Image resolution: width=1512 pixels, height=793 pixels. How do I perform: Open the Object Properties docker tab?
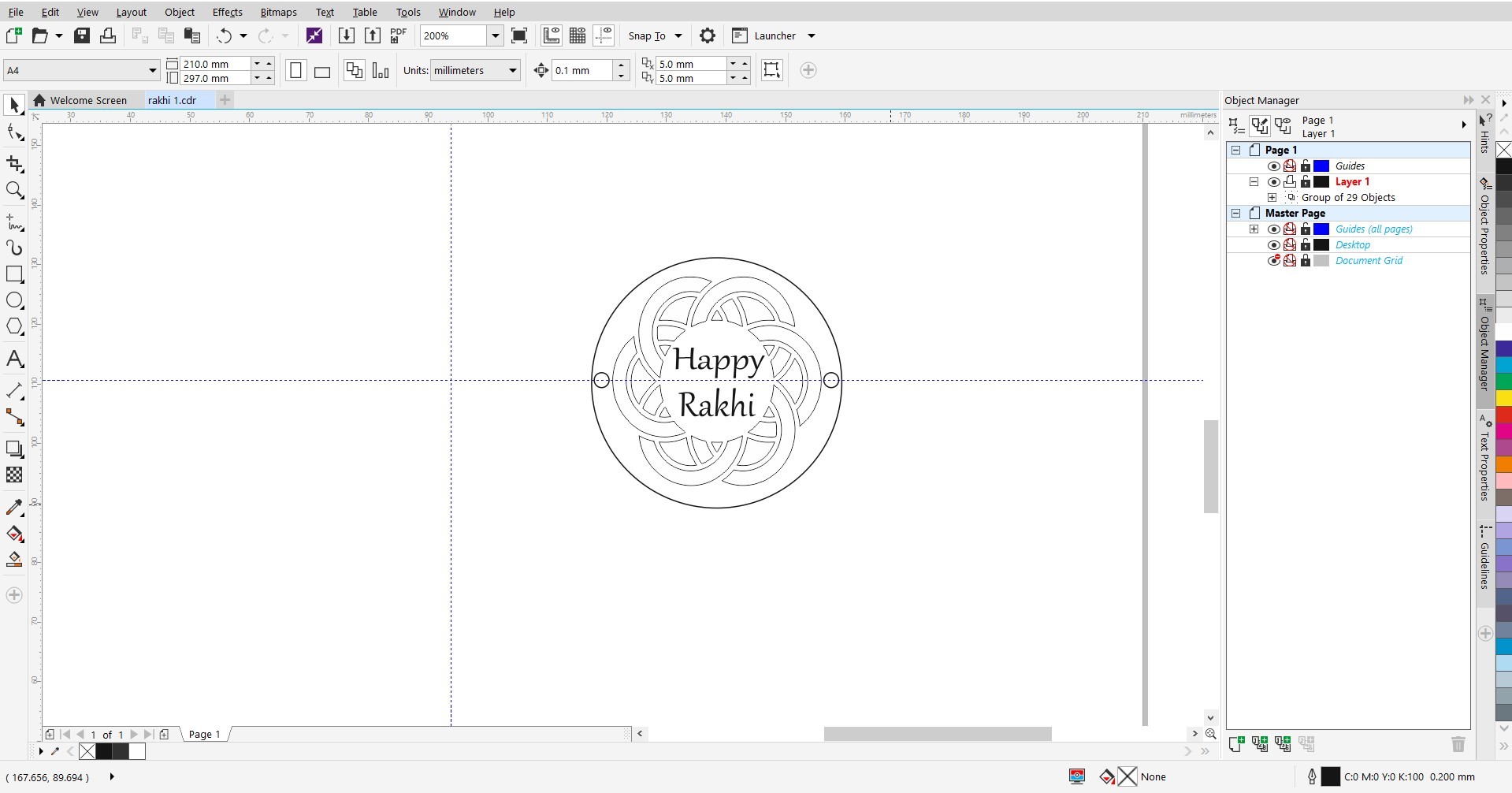click(x=1484, y=227)
